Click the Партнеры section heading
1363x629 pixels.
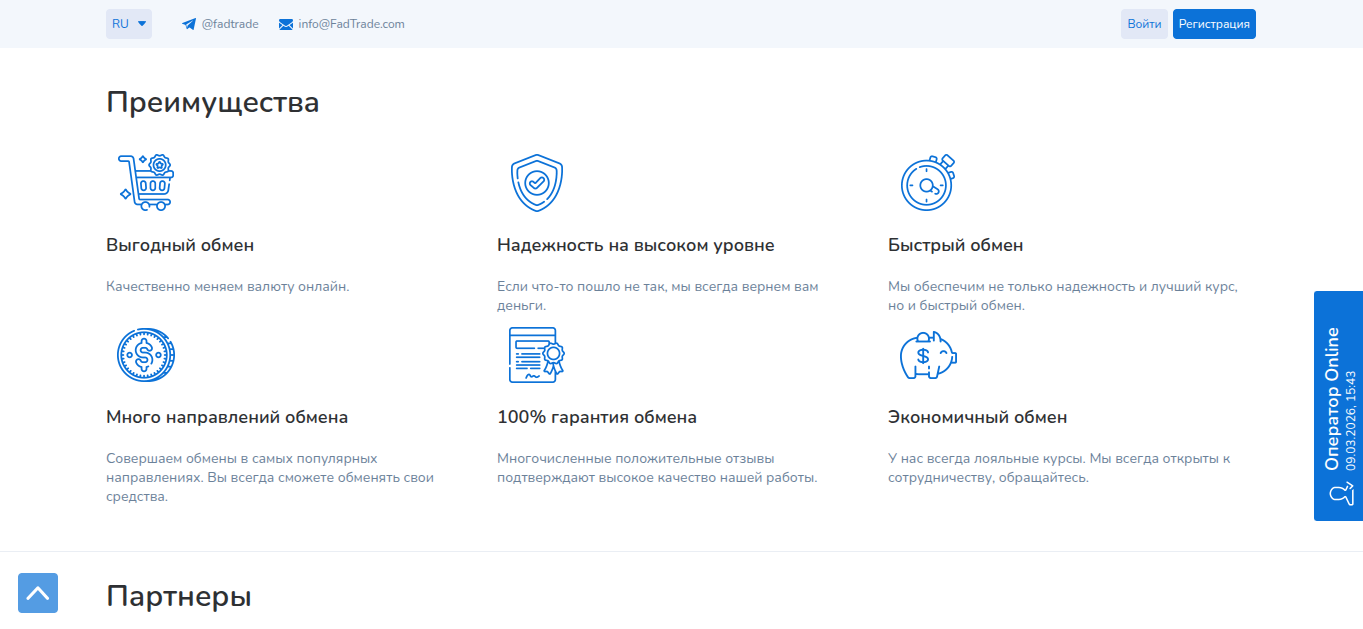tap(180, 595)
